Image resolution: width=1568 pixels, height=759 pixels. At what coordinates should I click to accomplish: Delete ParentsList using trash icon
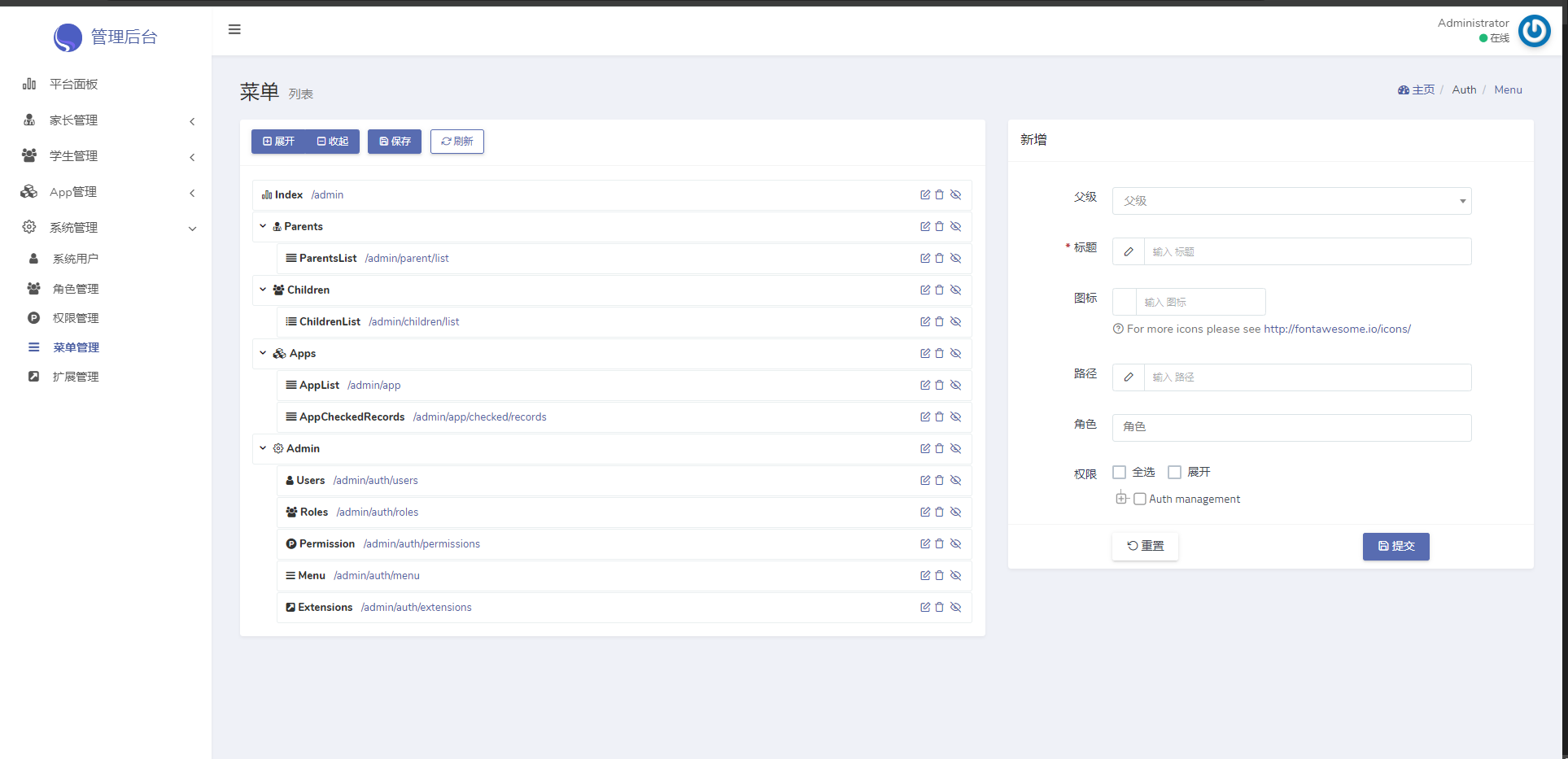pyautogui.click(x=939, y=259)
